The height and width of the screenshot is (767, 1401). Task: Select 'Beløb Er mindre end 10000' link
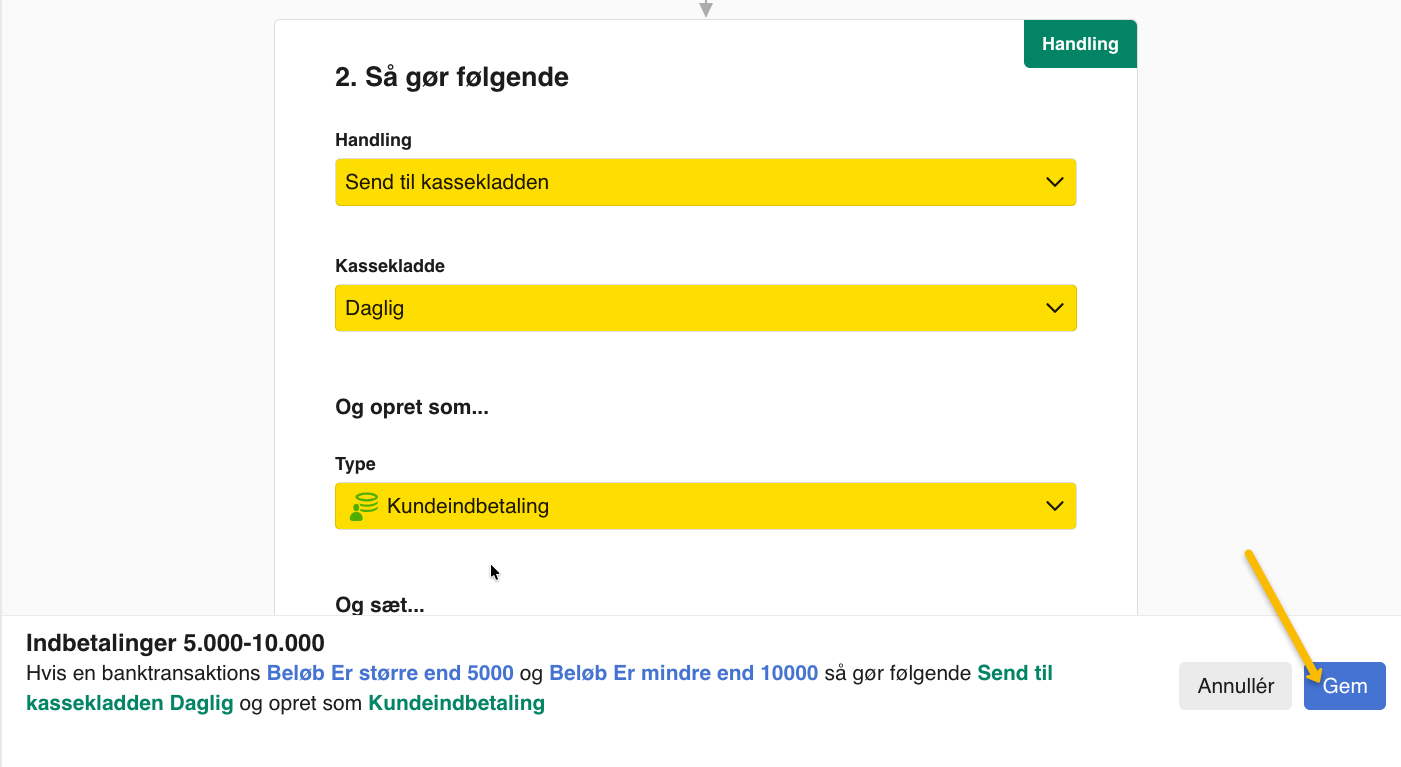[x=683, y=673]
